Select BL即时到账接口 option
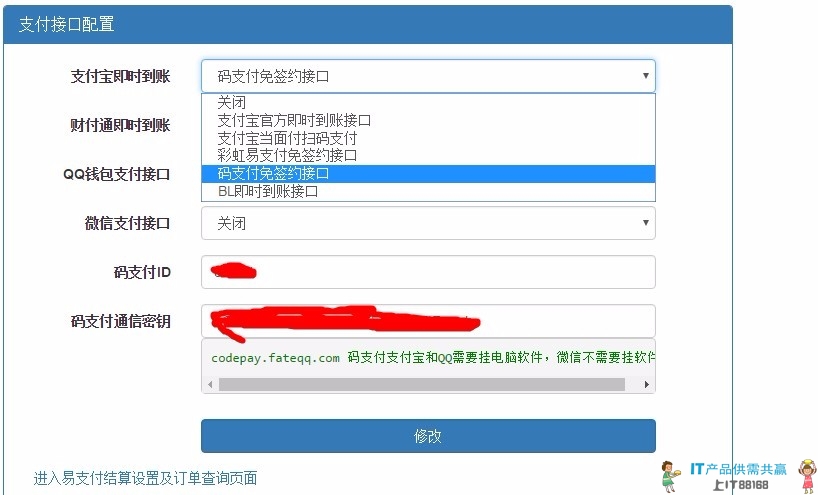 point(267,191)
